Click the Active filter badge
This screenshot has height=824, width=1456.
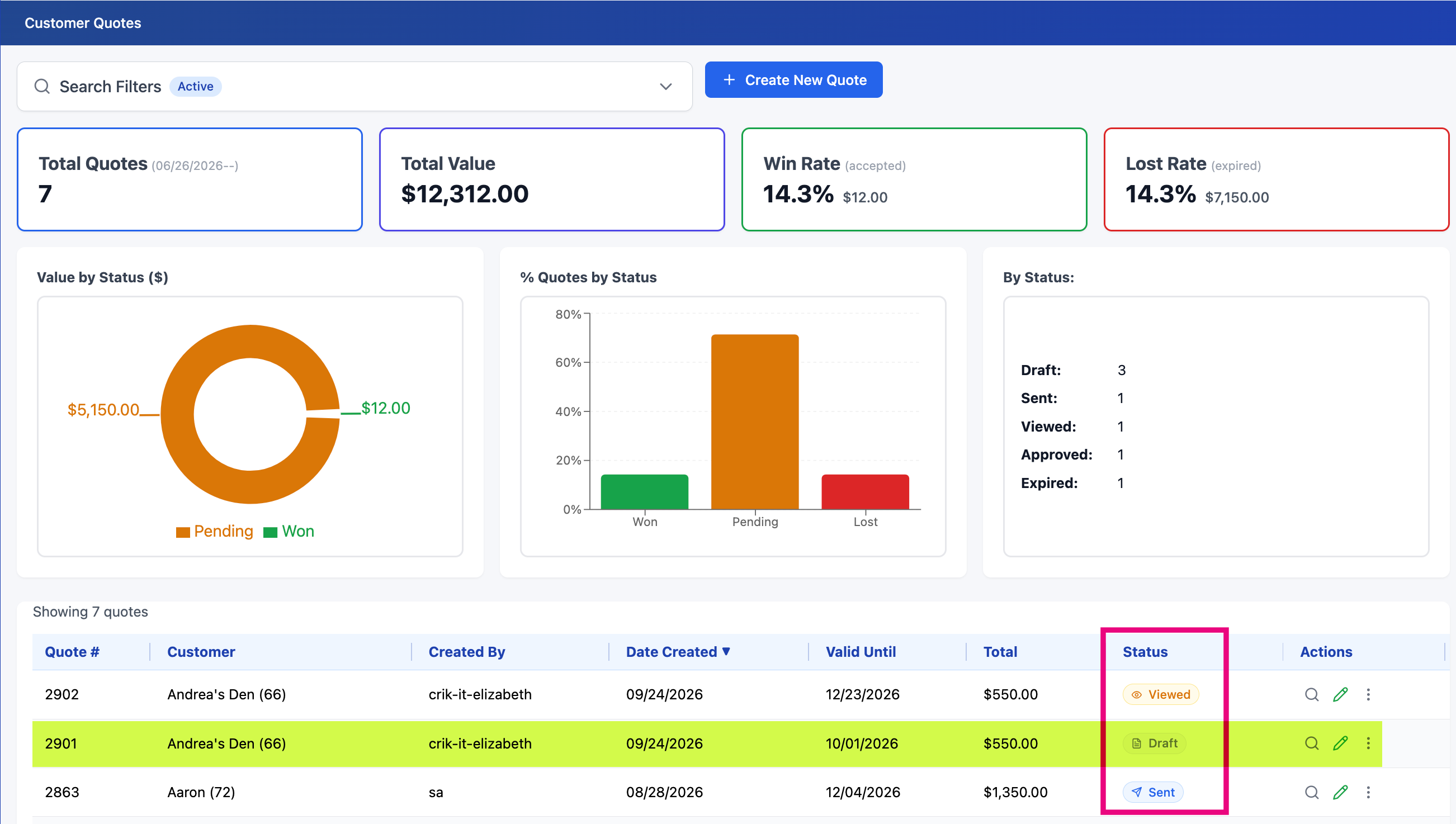tap(195, 87)
